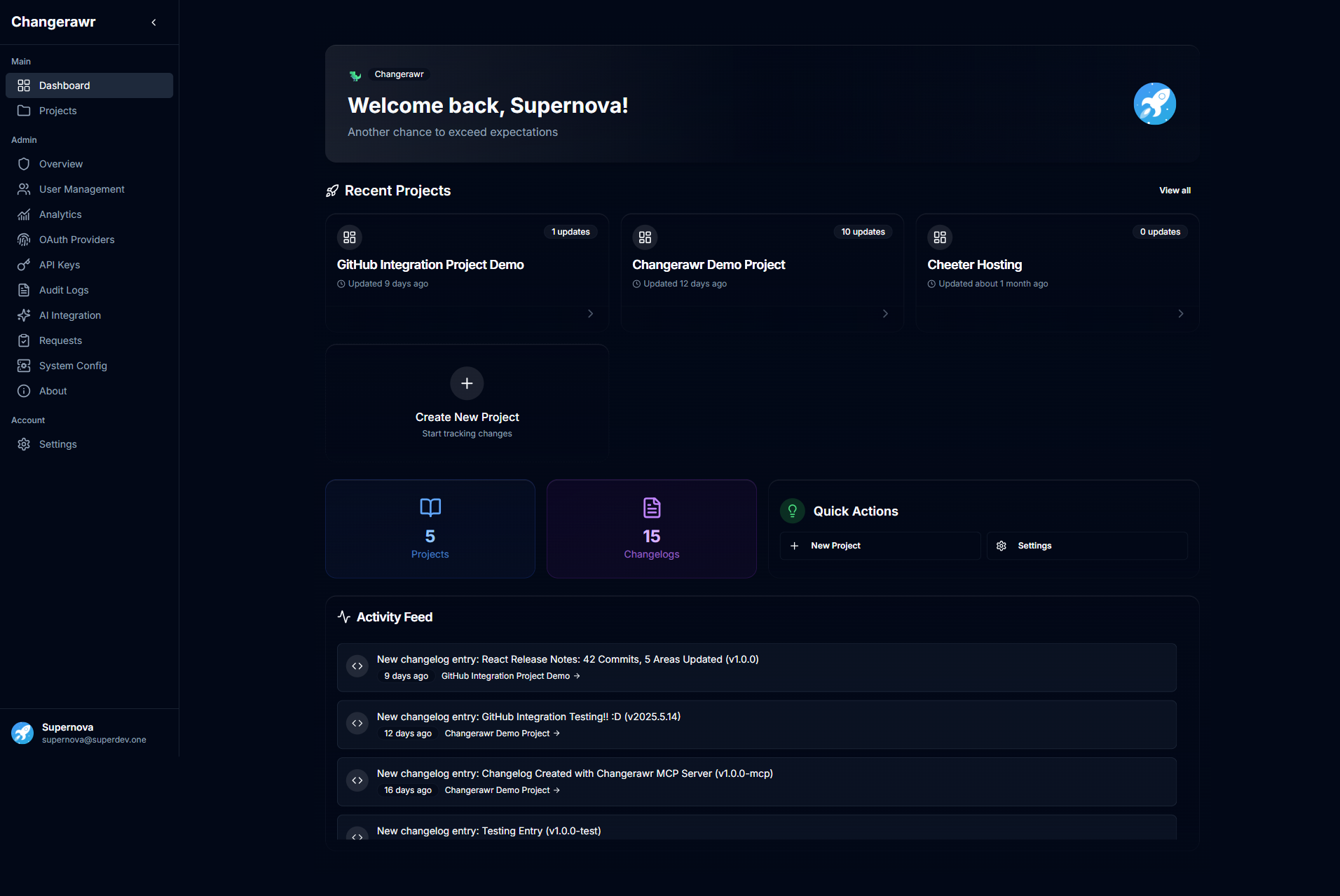1340x896 pixels.
Task: Open the admin Overview page
Action: pos(89,164)
